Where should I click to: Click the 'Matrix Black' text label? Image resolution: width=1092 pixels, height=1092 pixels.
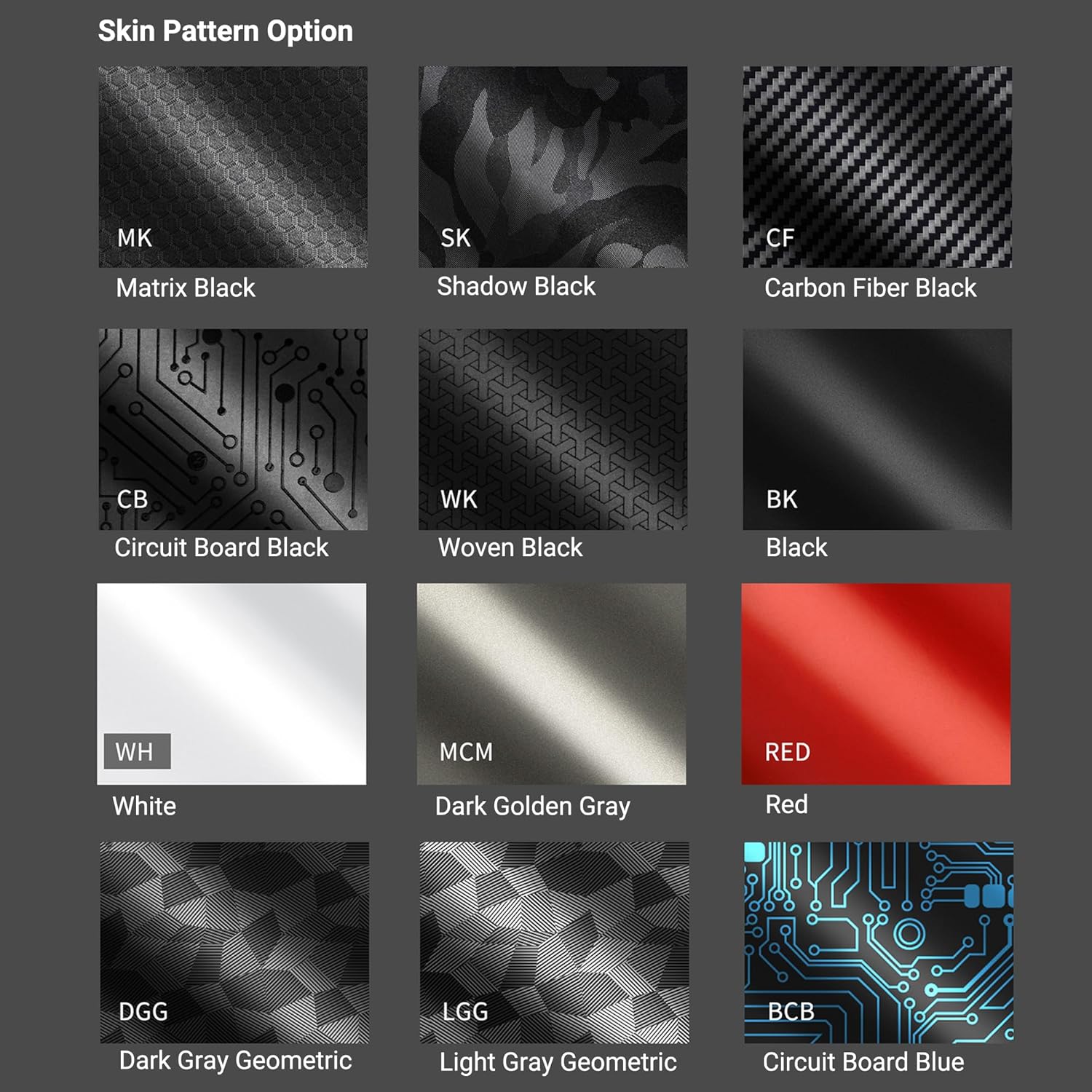coord(186,288)
